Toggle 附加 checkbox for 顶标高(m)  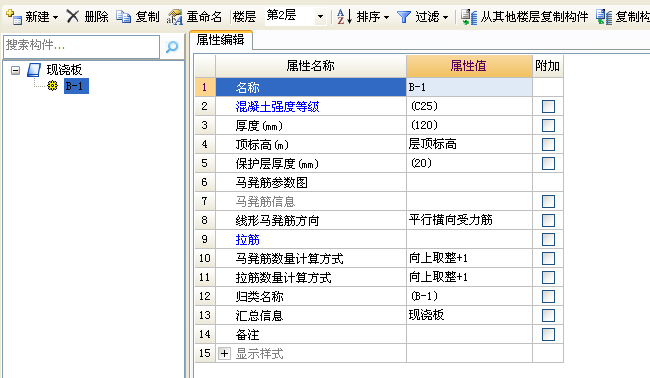click(548, 144)
